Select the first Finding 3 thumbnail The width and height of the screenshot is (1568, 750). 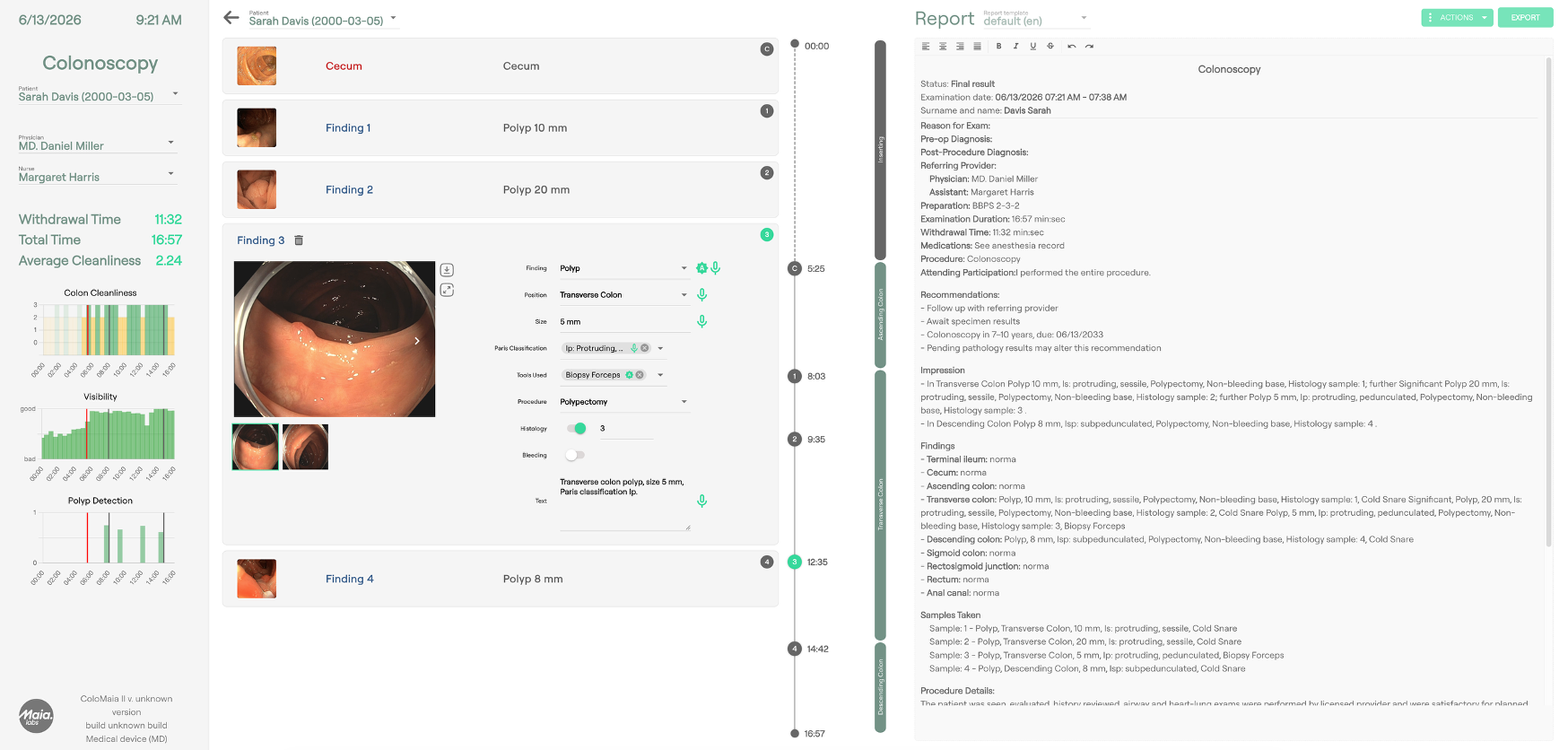tap(256, 447)
